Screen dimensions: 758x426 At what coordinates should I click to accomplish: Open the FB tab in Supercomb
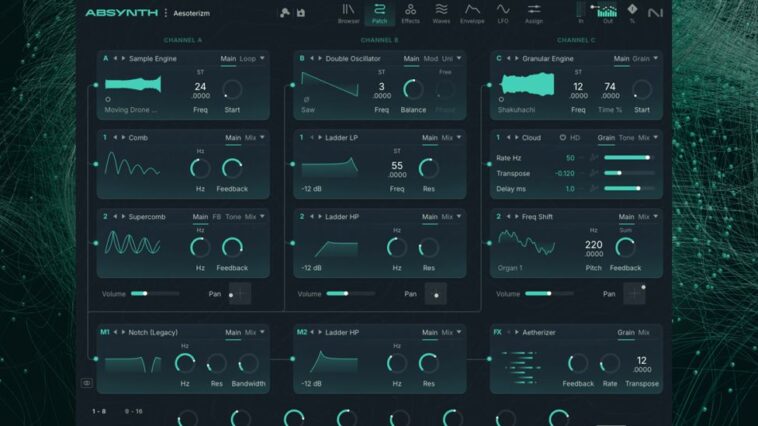[217, 217]
